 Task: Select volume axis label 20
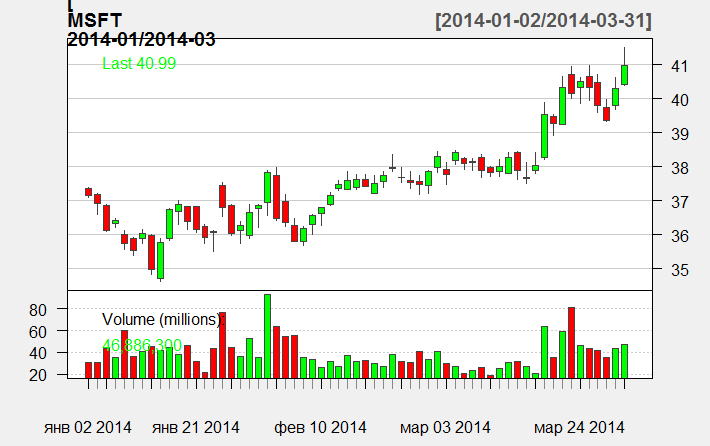click(x=38, y=375)
